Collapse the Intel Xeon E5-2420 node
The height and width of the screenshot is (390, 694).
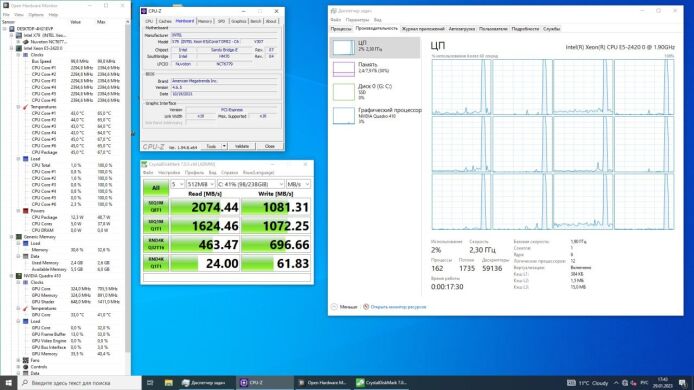tap(12, 48)
